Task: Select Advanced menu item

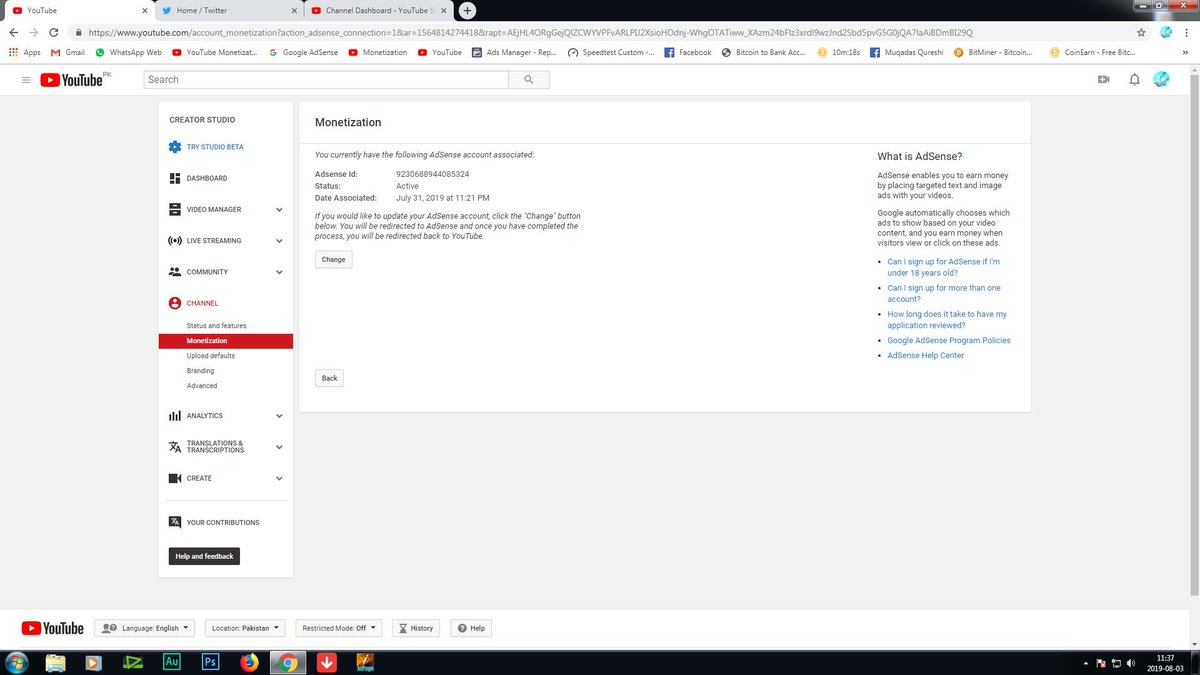Action: tap(202, 386)
